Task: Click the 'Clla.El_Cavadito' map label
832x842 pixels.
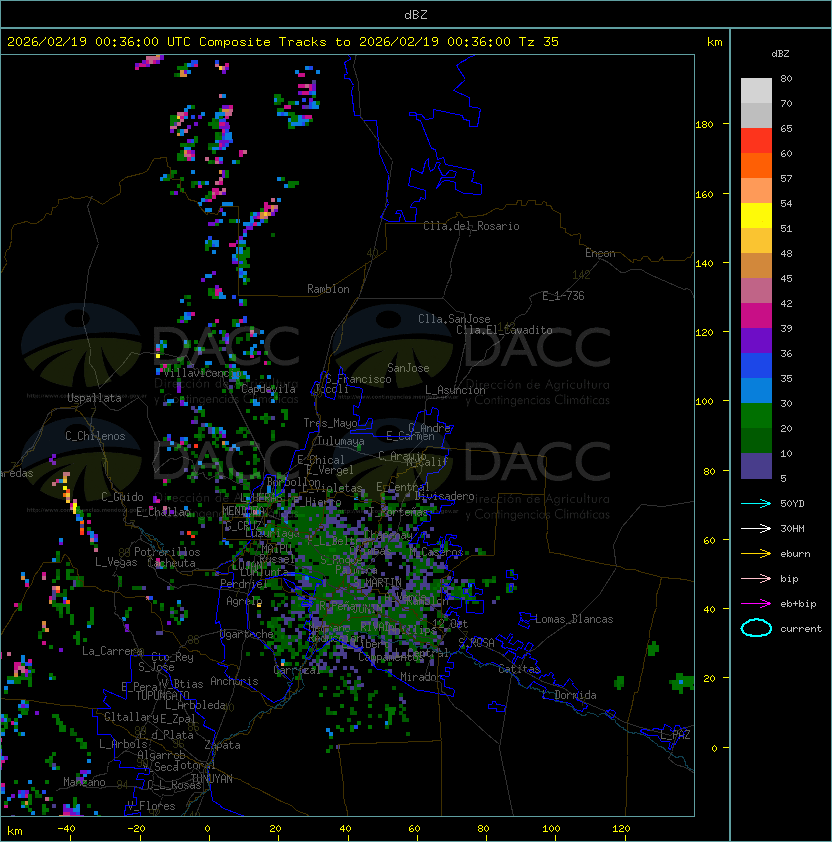Action: (x=504, y=330)
